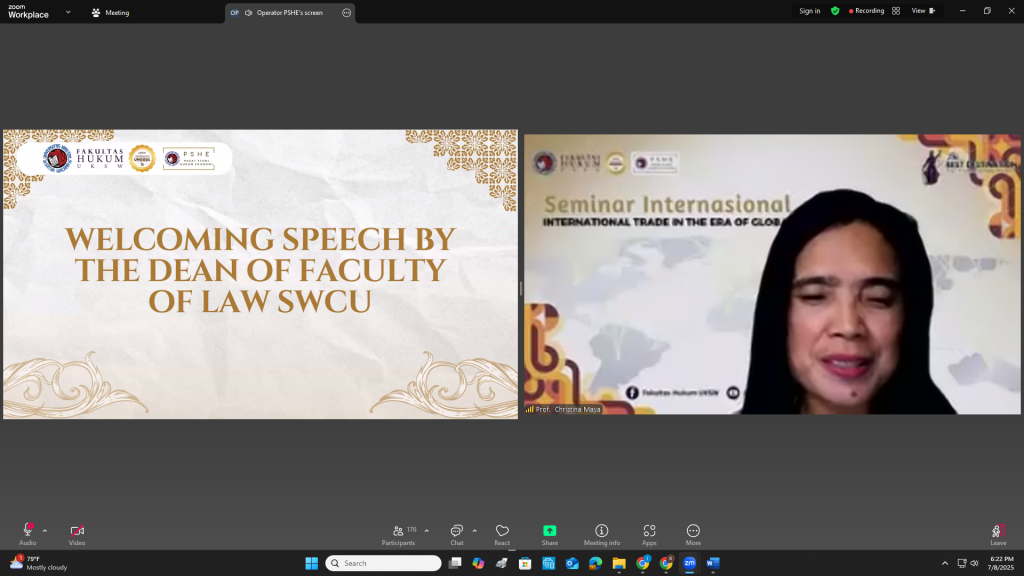The image size is (1024, 576).
Task: Turn on Video camera in Zoom
Action: tap(77, 531)
